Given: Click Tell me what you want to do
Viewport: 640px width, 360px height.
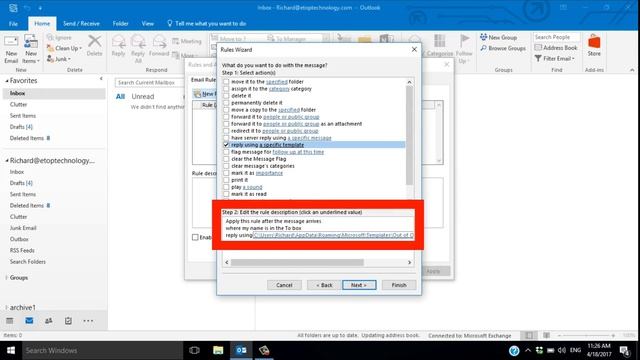Looking at the screenshot, I should click(207, 24).
